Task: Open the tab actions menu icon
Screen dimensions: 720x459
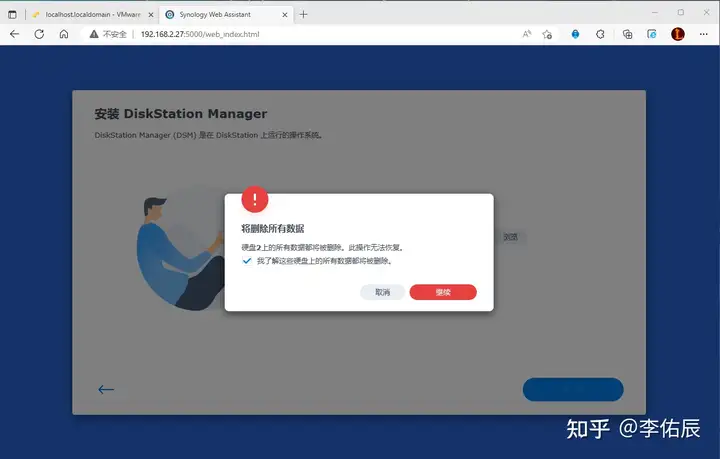Action: [x=12, y=15]
